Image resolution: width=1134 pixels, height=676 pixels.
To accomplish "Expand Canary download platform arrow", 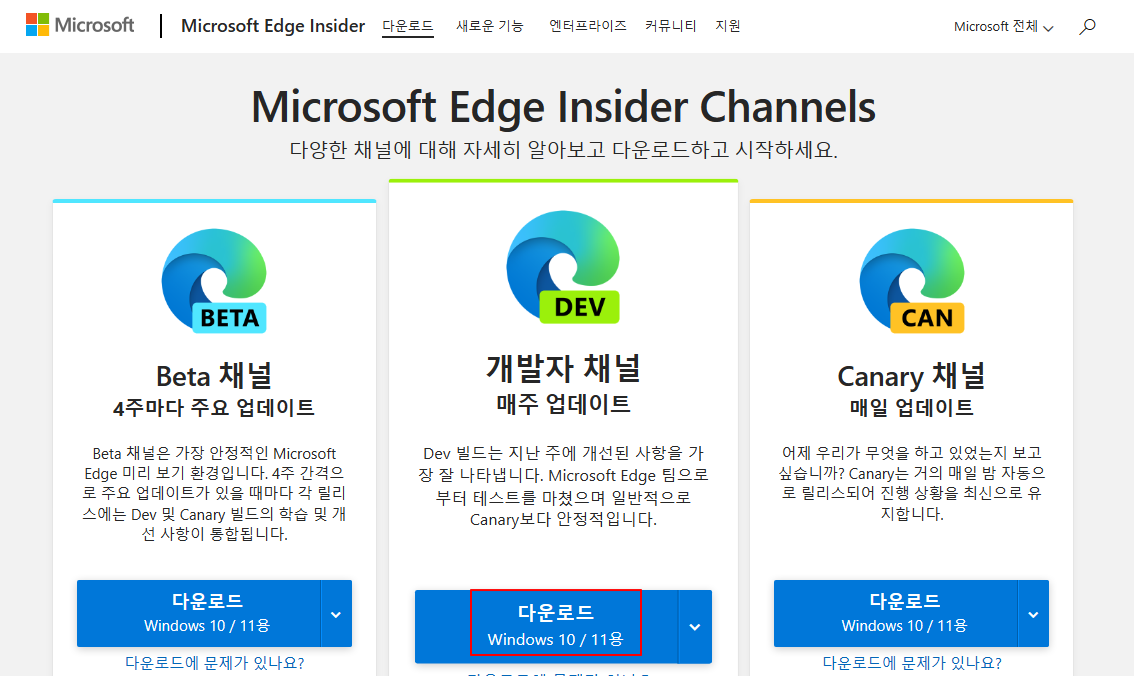I will (x=1033, y=614).
